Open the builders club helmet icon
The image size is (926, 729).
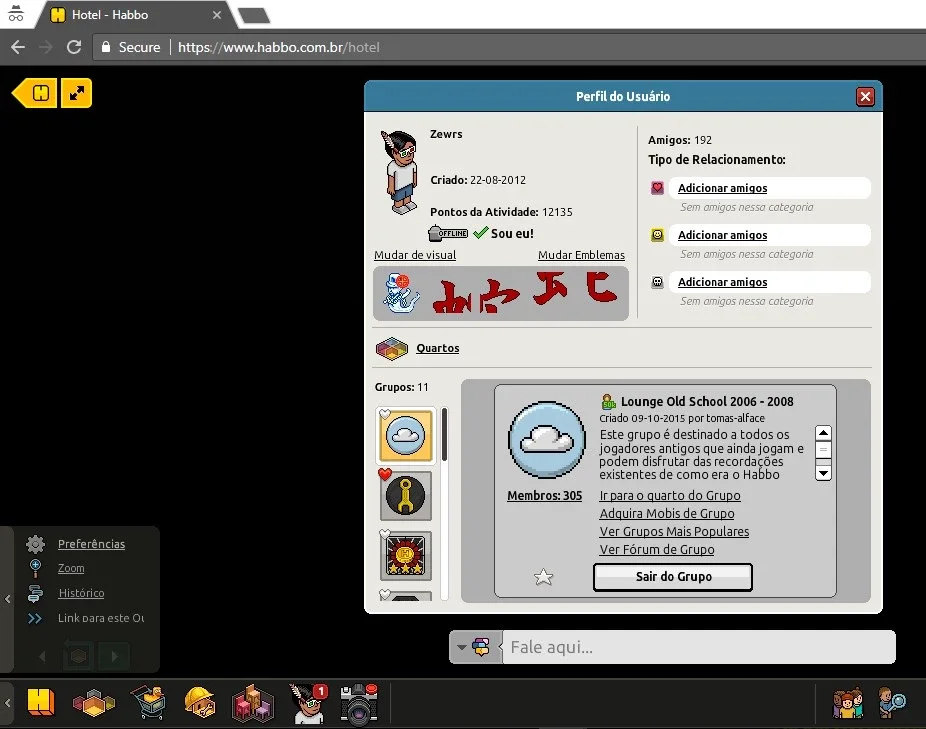[200, 702]
